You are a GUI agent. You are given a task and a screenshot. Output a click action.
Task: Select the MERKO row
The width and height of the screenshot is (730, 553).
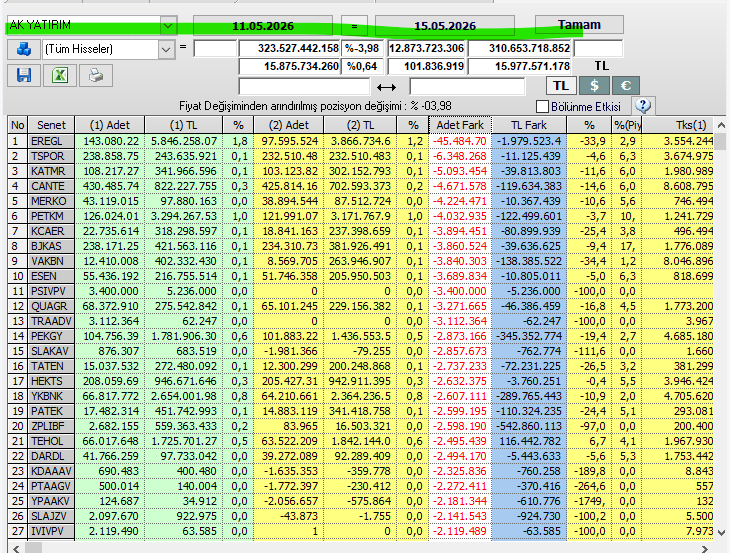pos(360,201)
